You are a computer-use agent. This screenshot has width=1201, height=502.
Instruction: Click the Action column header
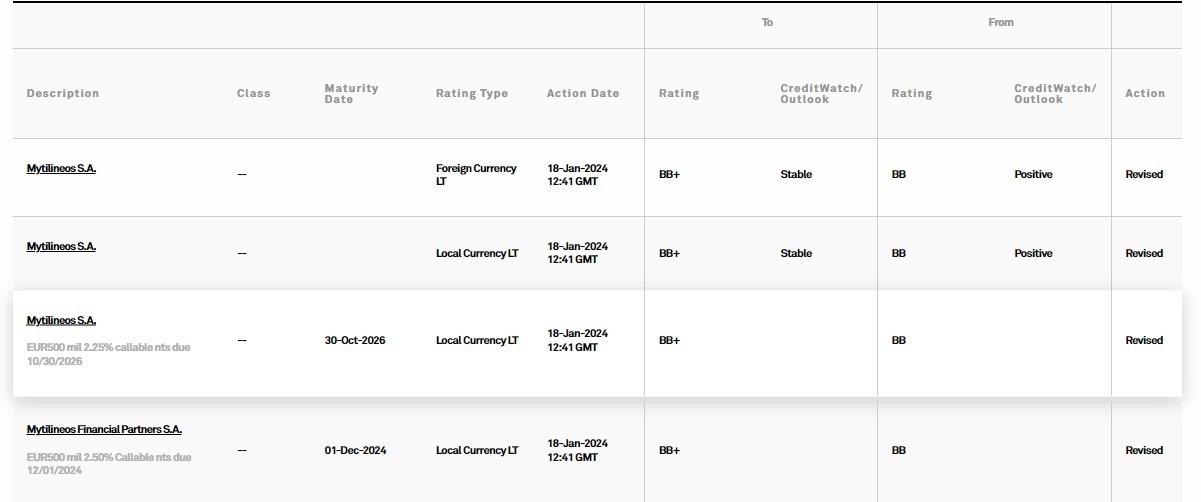coord(1145,93)
